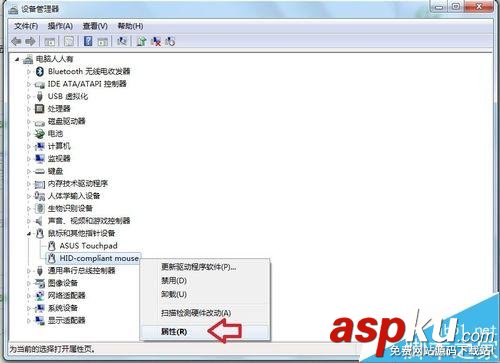
Task: Click the Back arrow in the toolbar
Action: [x=16, y=41]
